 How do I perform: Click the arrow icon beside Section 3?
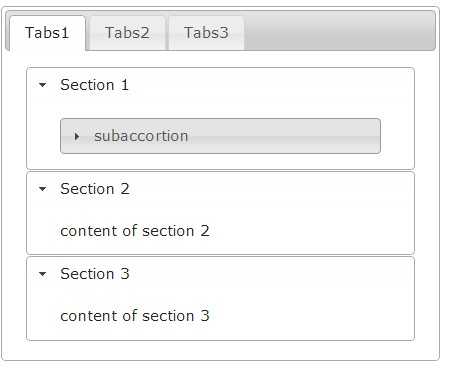point(42,274)
